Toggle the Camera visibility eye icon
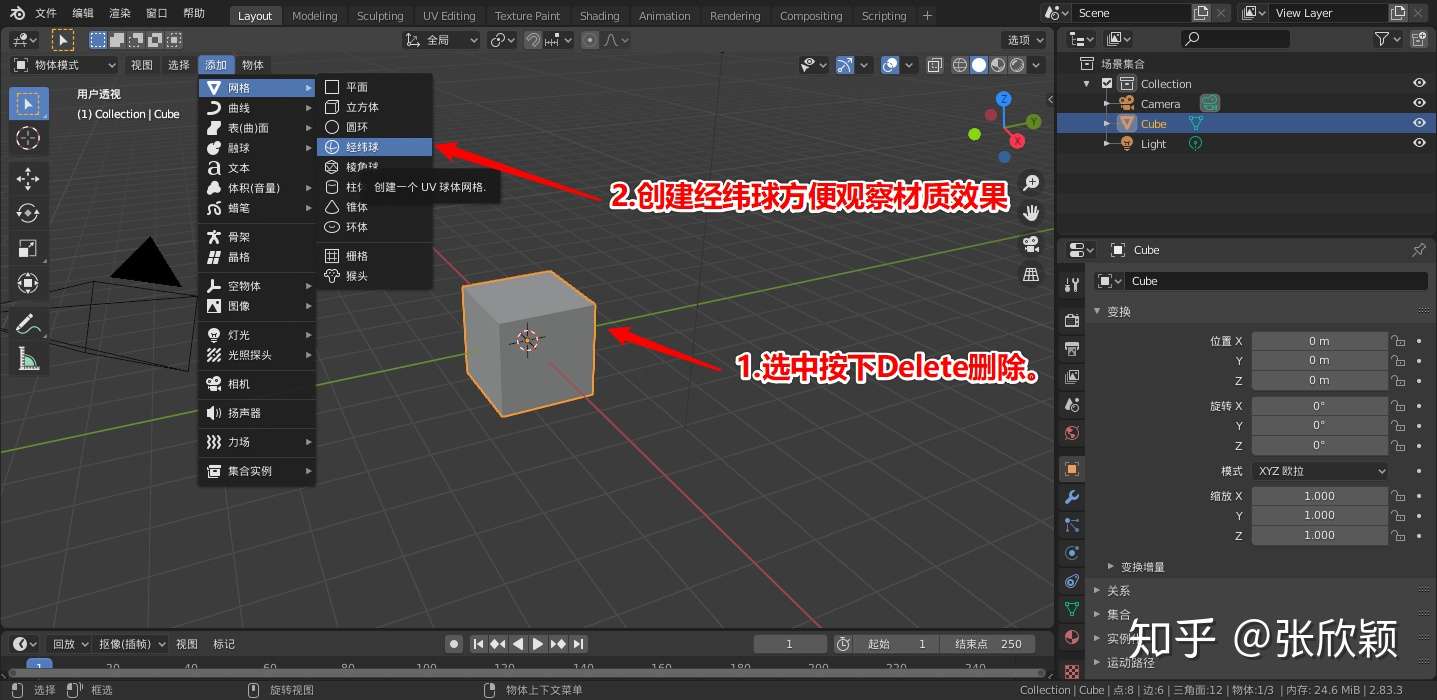The width and height of the screenshot is (1437, 700). click(1419, 102)
